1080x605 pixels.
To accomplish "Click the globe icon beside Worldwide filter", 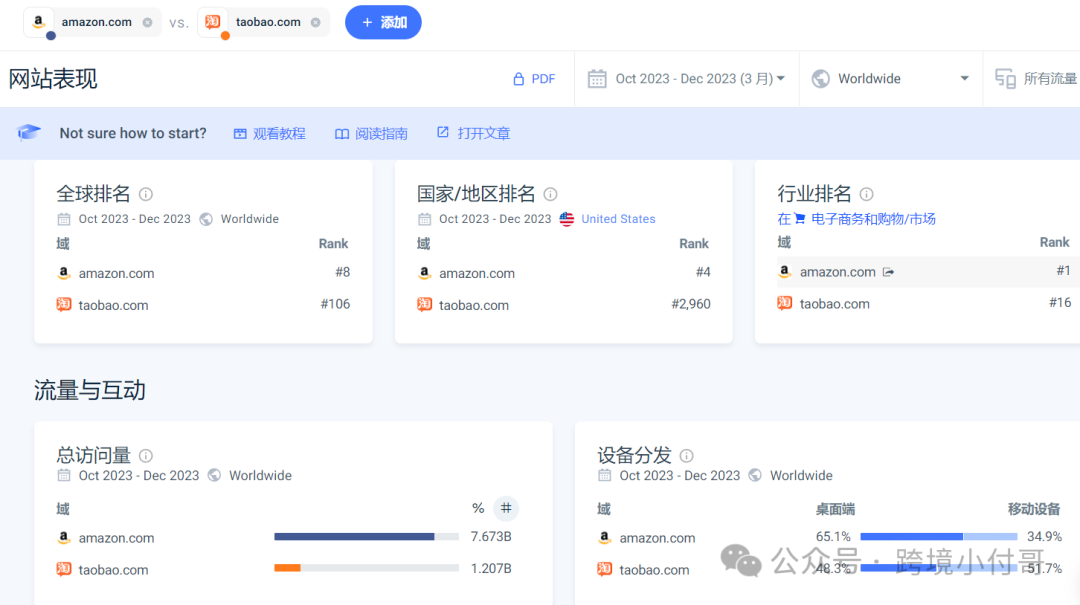I will [820, 79].
